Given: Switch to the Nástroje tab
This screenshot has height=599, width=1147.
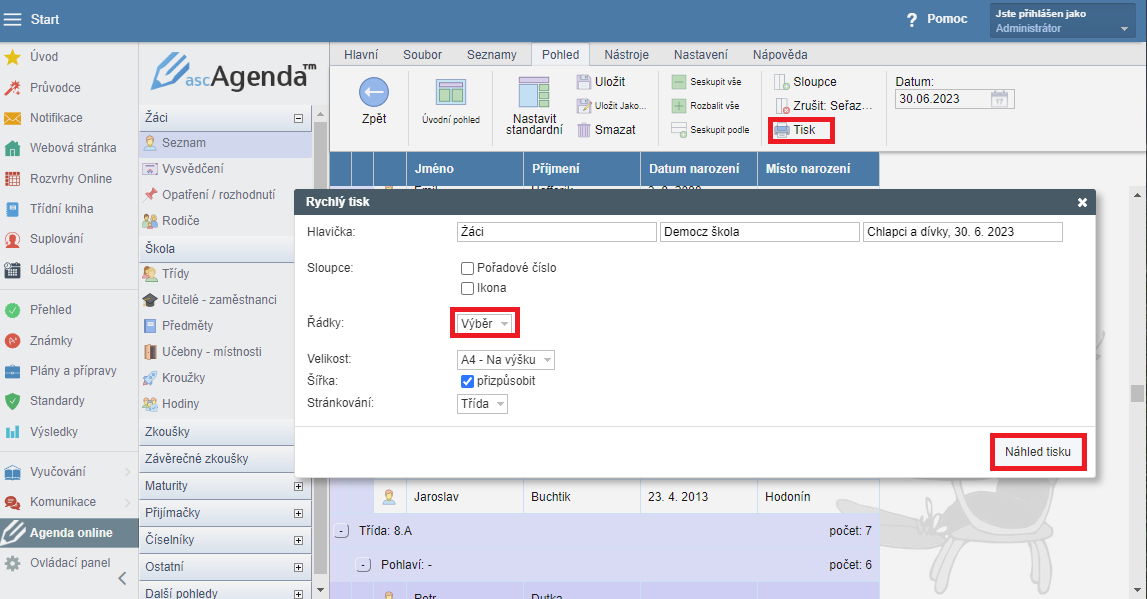Looking at the screenshot, I should click(626, 55).
